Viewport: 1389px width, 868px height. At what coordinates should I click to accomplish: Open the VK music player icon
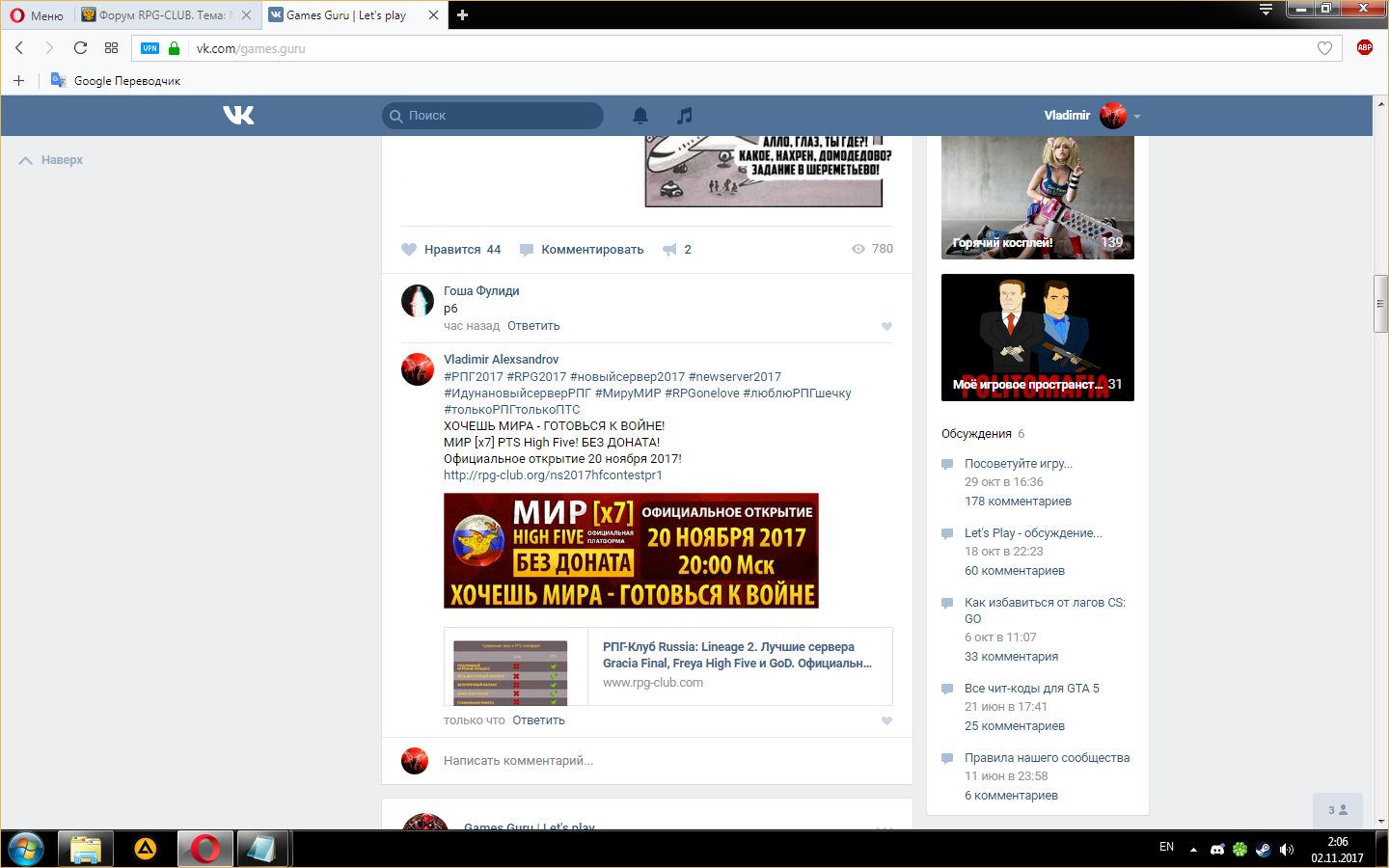click(684, 116)
